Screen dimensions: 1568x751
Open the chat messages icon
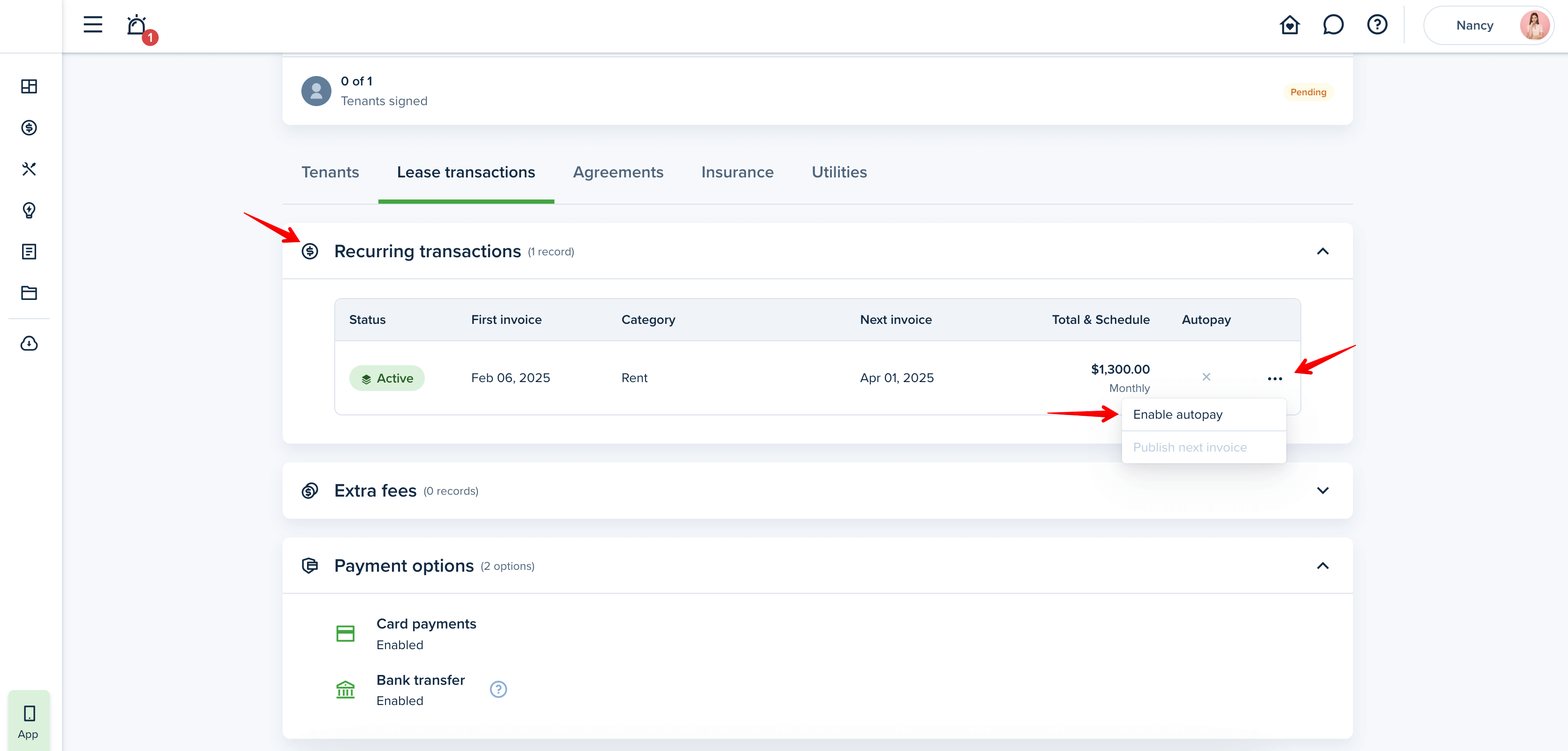point(1333,25)
